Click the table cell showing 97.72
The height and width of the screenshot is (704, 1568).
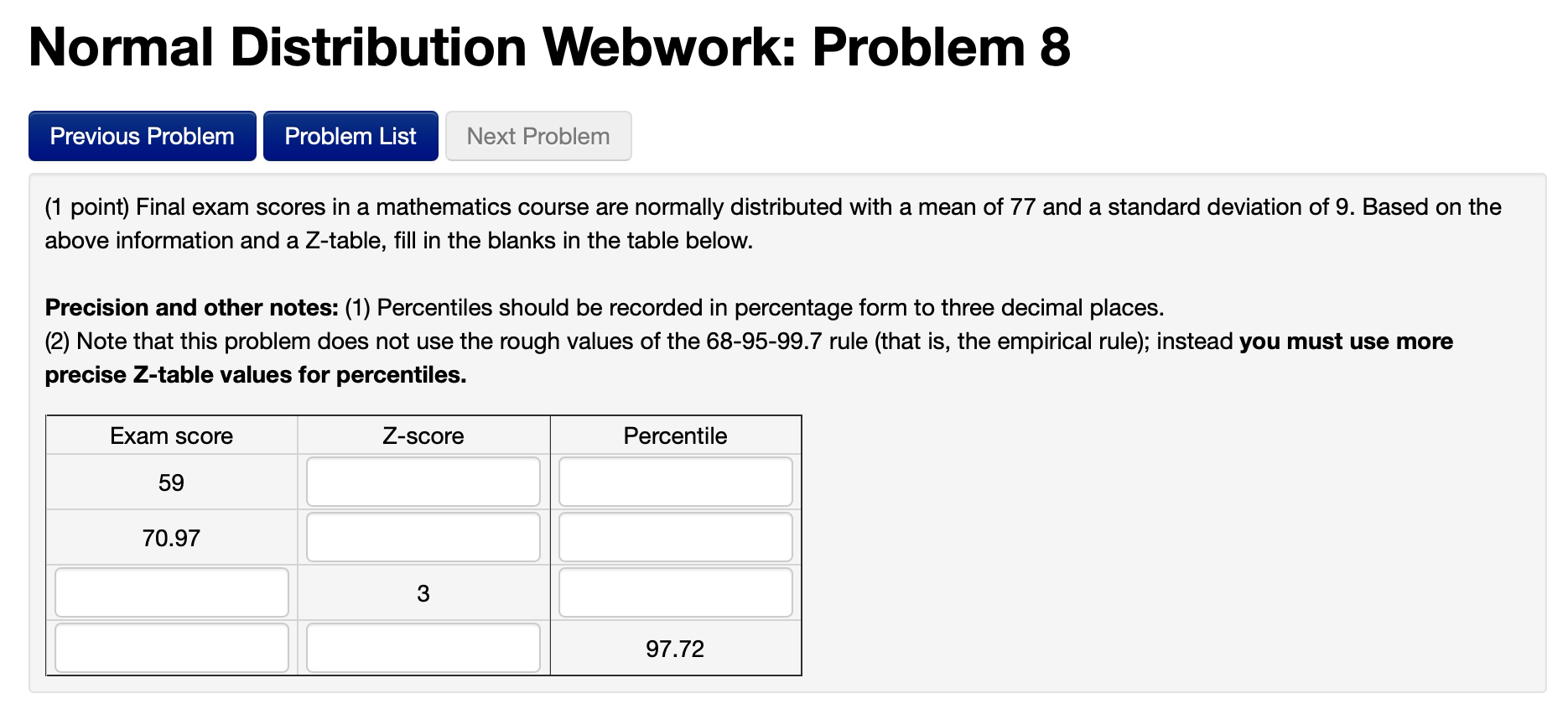pyautogui.click(x=675, y=647)
